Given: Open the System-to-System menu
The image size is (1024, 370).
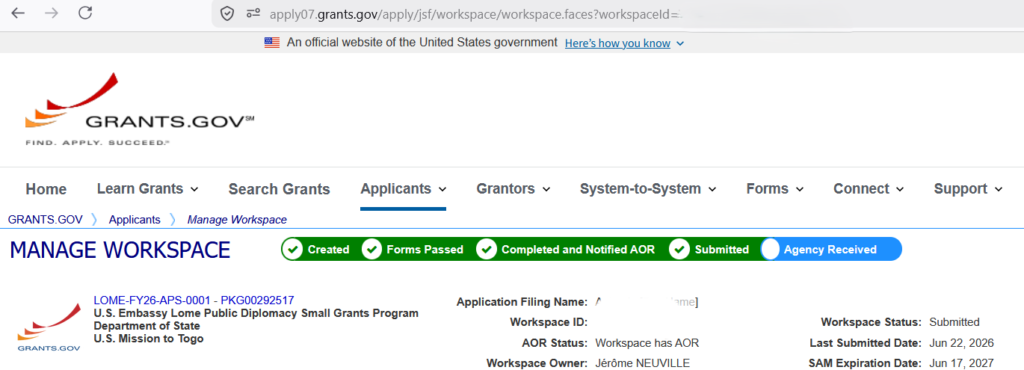Looking at the screenshot, I should click(x=640, y=189).
